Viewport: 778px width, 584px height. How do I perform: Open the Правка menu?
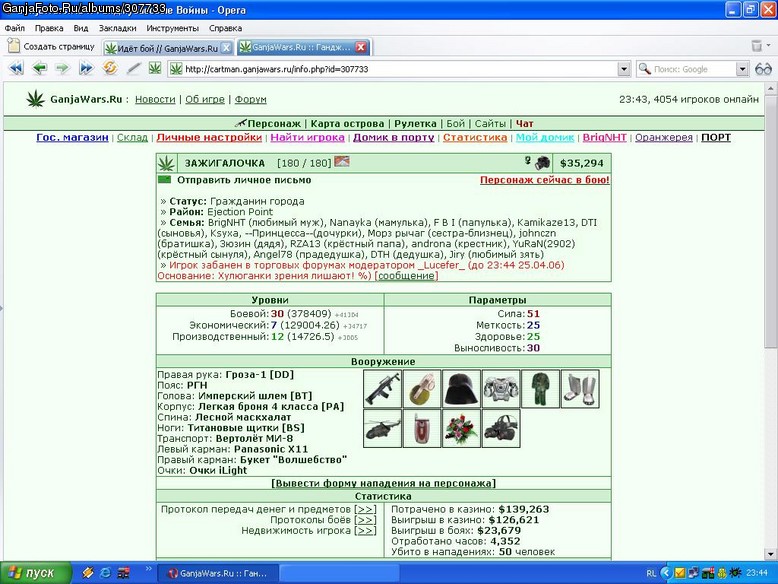pyautogui.click(x=49, y=28)
